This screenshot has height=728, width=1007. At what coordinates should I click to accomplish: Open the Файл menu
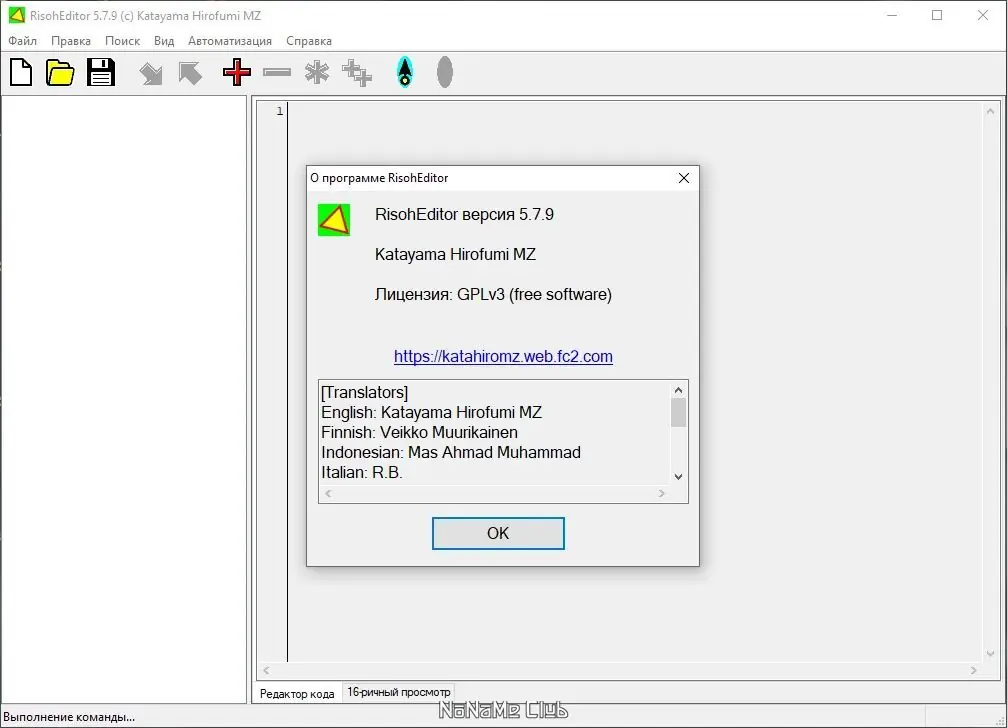(x=22, y=40)
